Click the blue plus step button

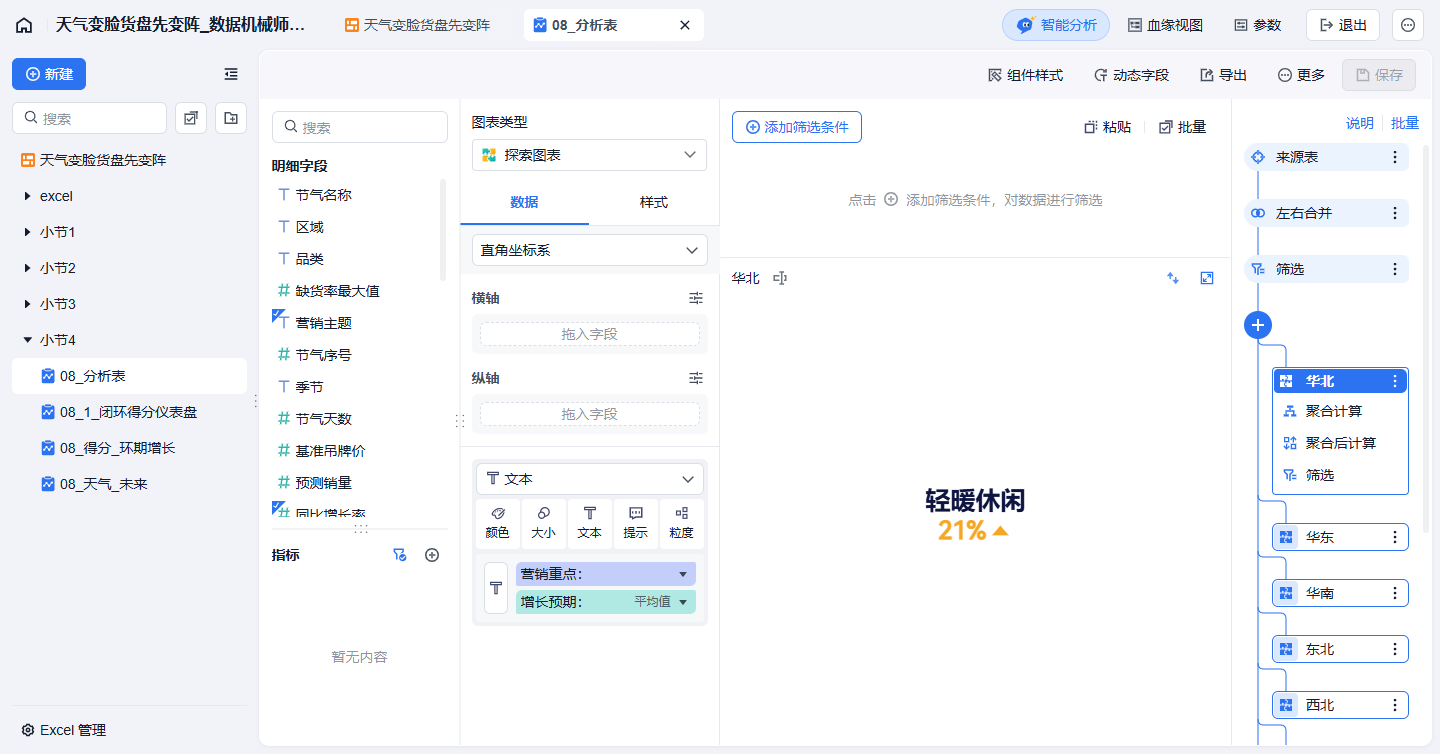[x=1258, y=325]
